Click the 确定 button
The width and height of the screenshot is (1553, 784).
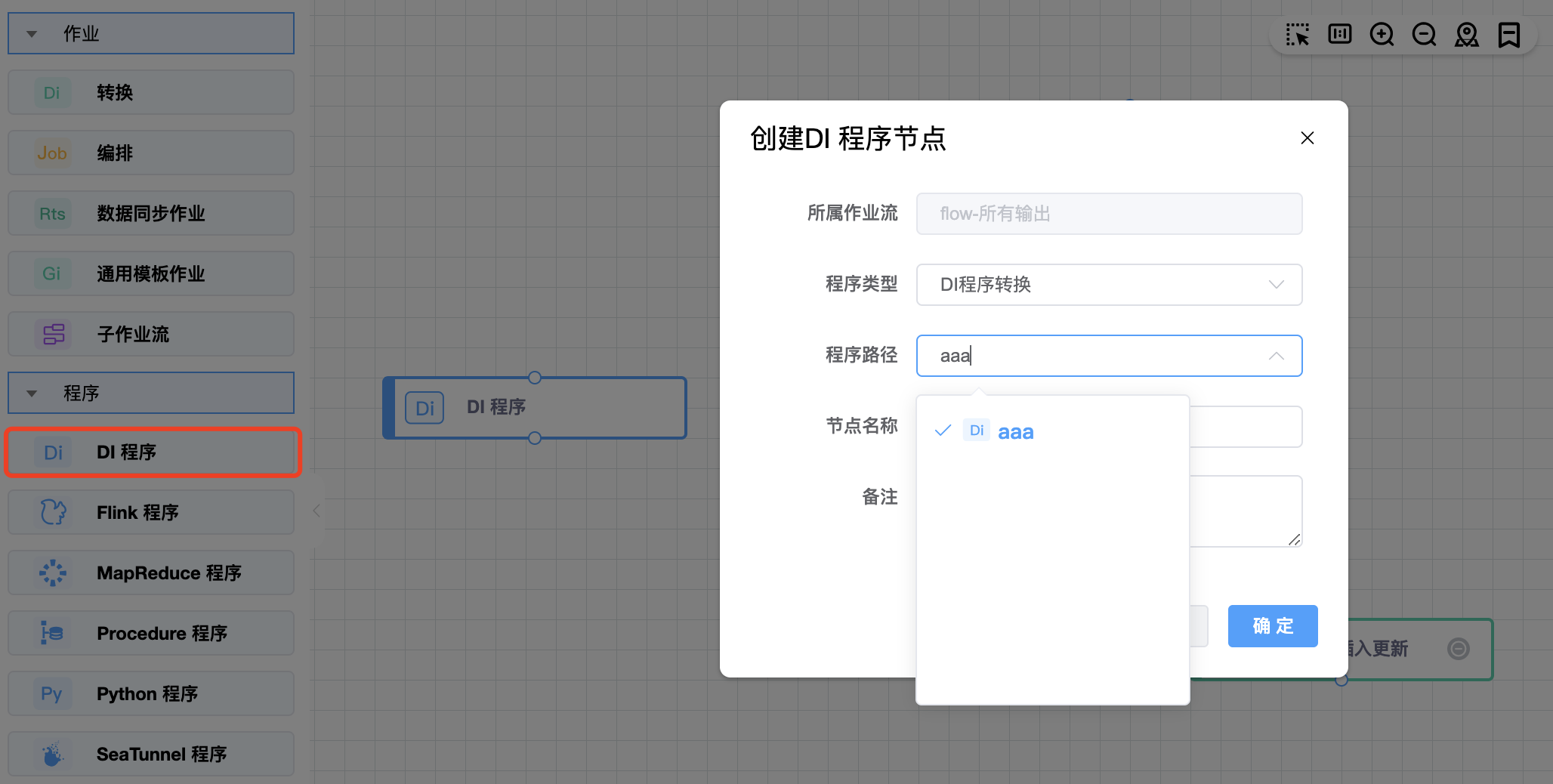(x=1273, y=626)
